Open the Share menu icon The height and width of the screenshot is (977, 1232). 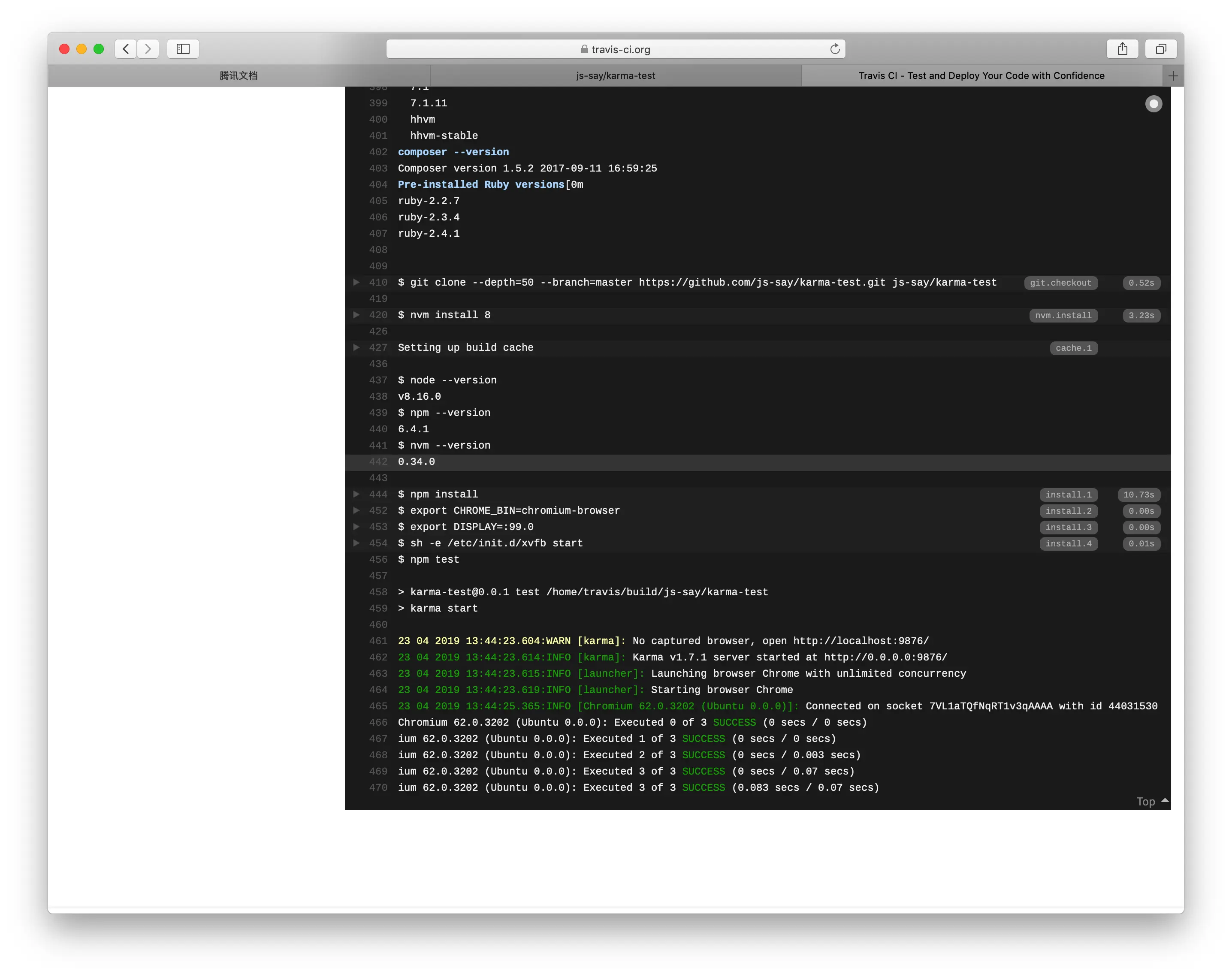click(x=1122, y=49)
